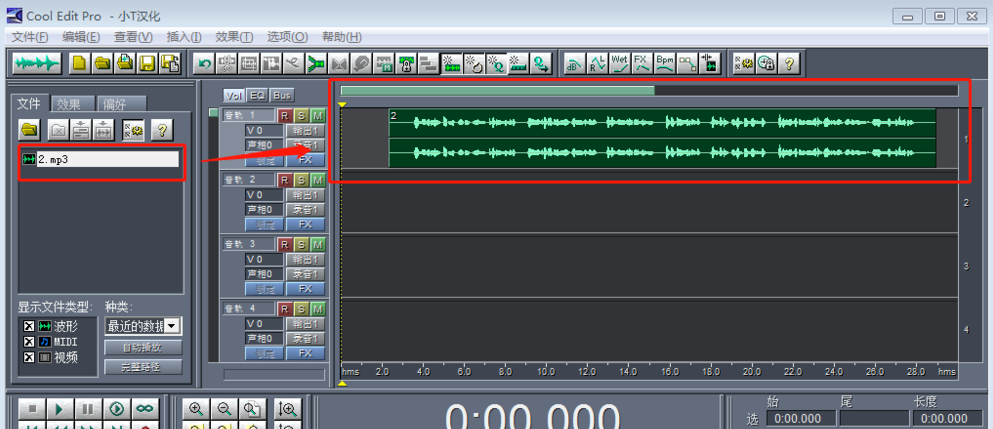993x429 pixels.
Task: Click the Stop transport button
Action: 32,409
